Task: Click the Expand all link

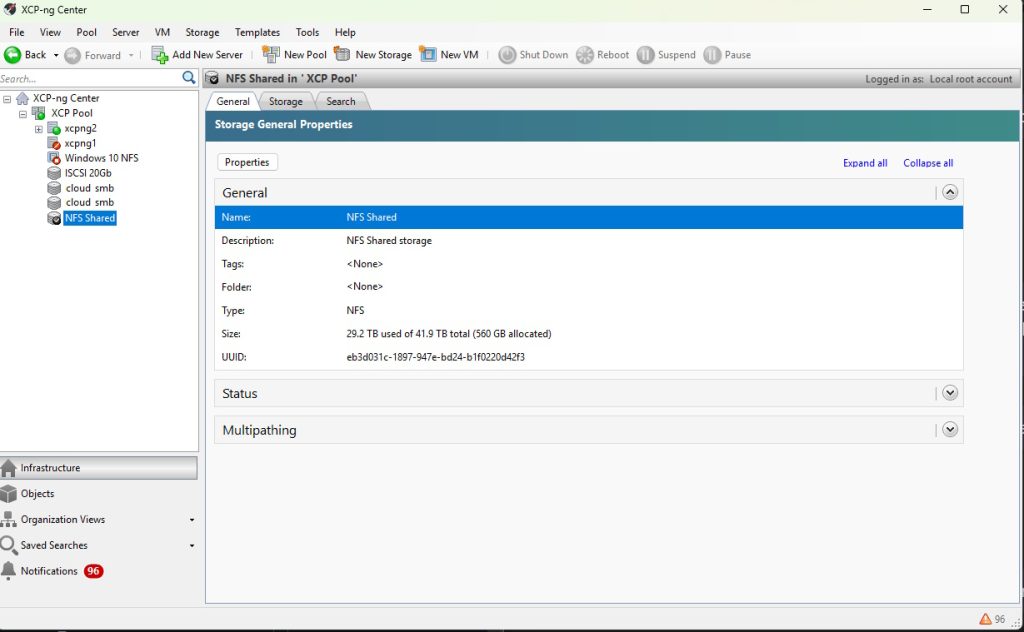Action: coord(865,163)
